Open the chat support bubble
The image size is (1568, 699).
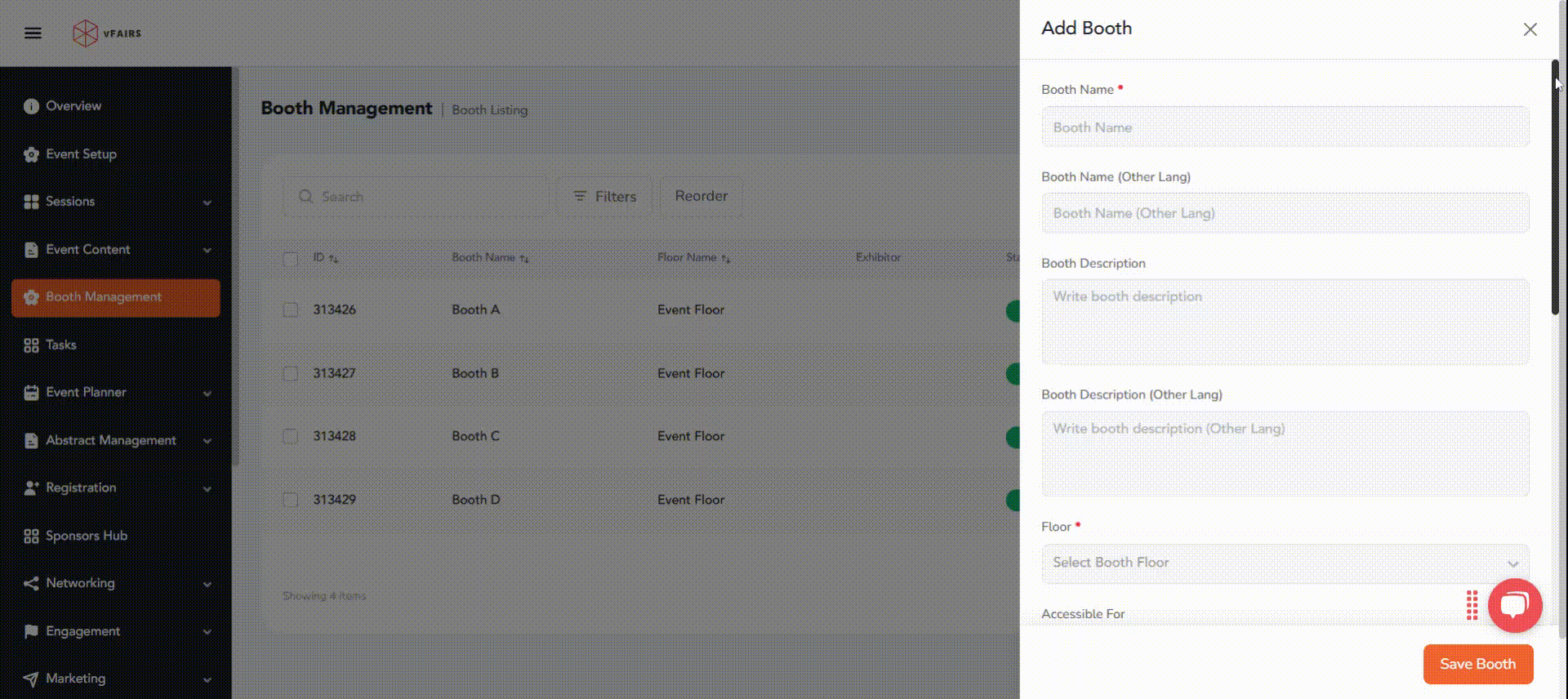1514,605
